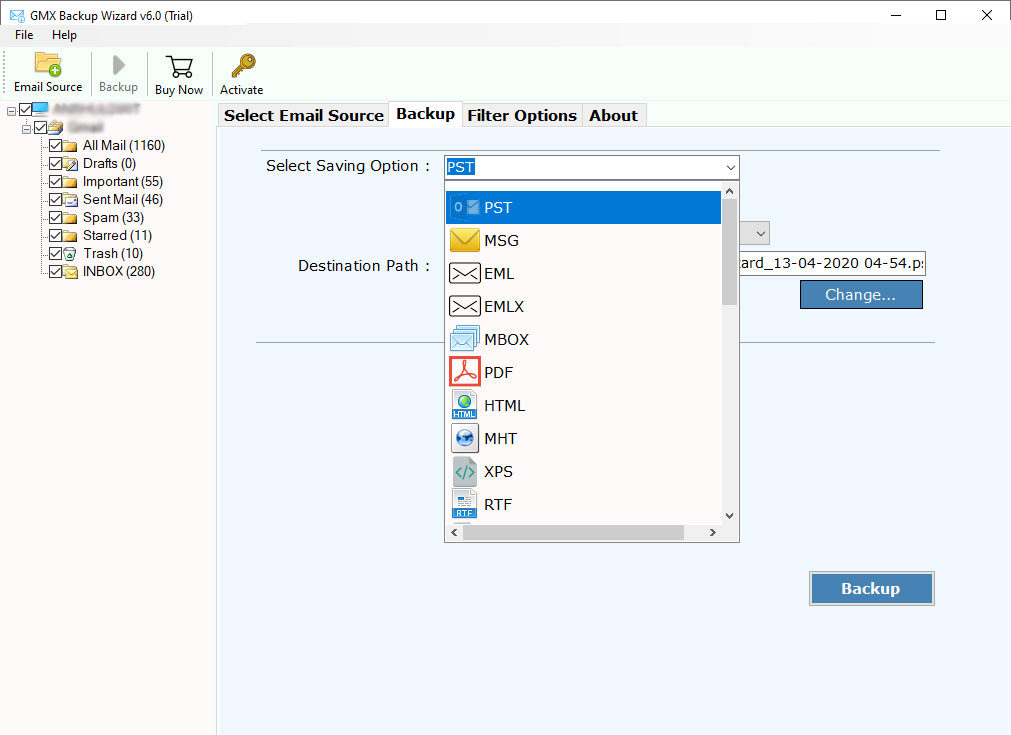Switch to Filter Options tab
Image resolution: width=1011 pixels, height=735 pixels.
point(522,115)
